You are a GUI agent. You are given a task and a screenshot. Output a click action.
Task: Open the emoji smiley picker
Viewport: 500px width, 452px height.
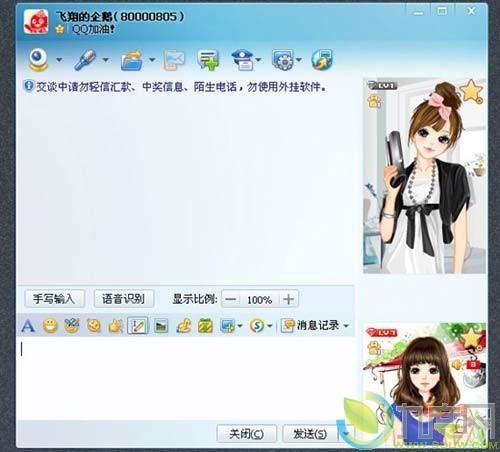pos(50,326)
